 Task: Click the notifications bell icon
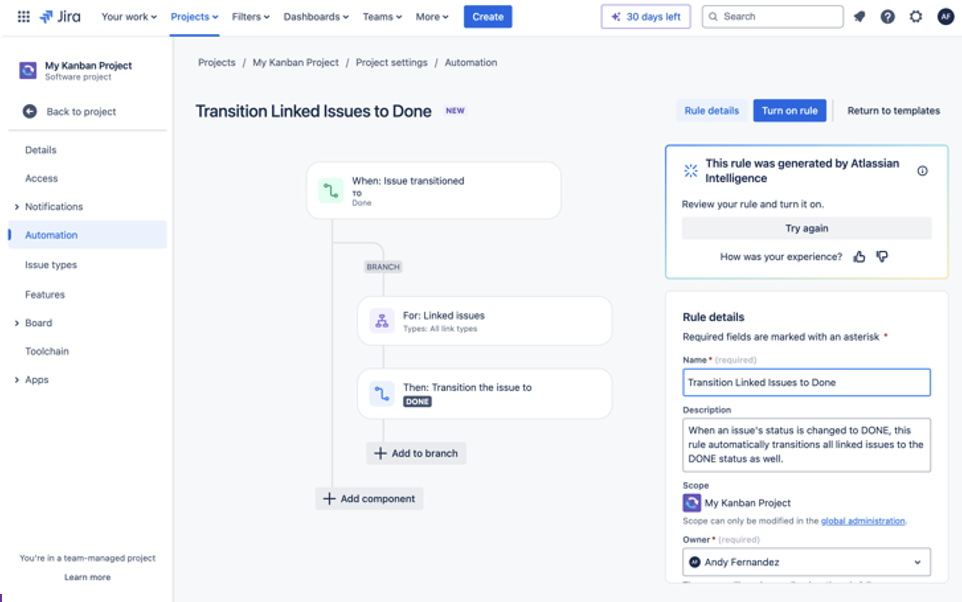tap(859, 17)
